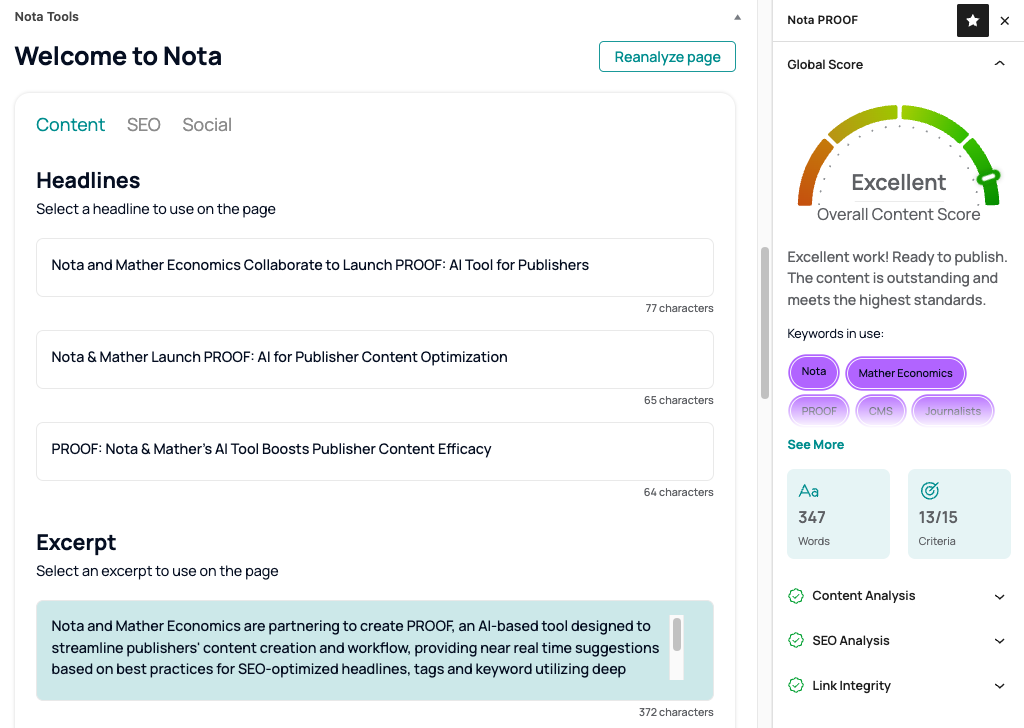The image size is (1024, 728).
Task: Select headline 'Nota and Mather Economics Collaborate'
Action: click(x=375, y=268)
